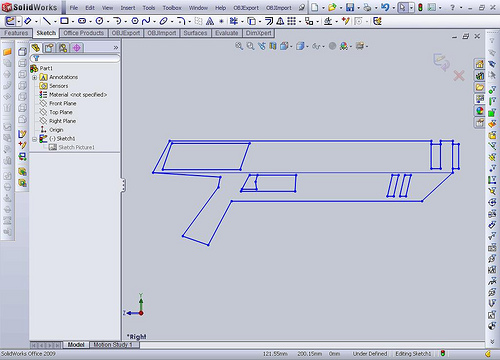Click the feature tree filter field
The width and height of the screenshot is (500, 360).
pyautogui.click(x=75, y=58)
